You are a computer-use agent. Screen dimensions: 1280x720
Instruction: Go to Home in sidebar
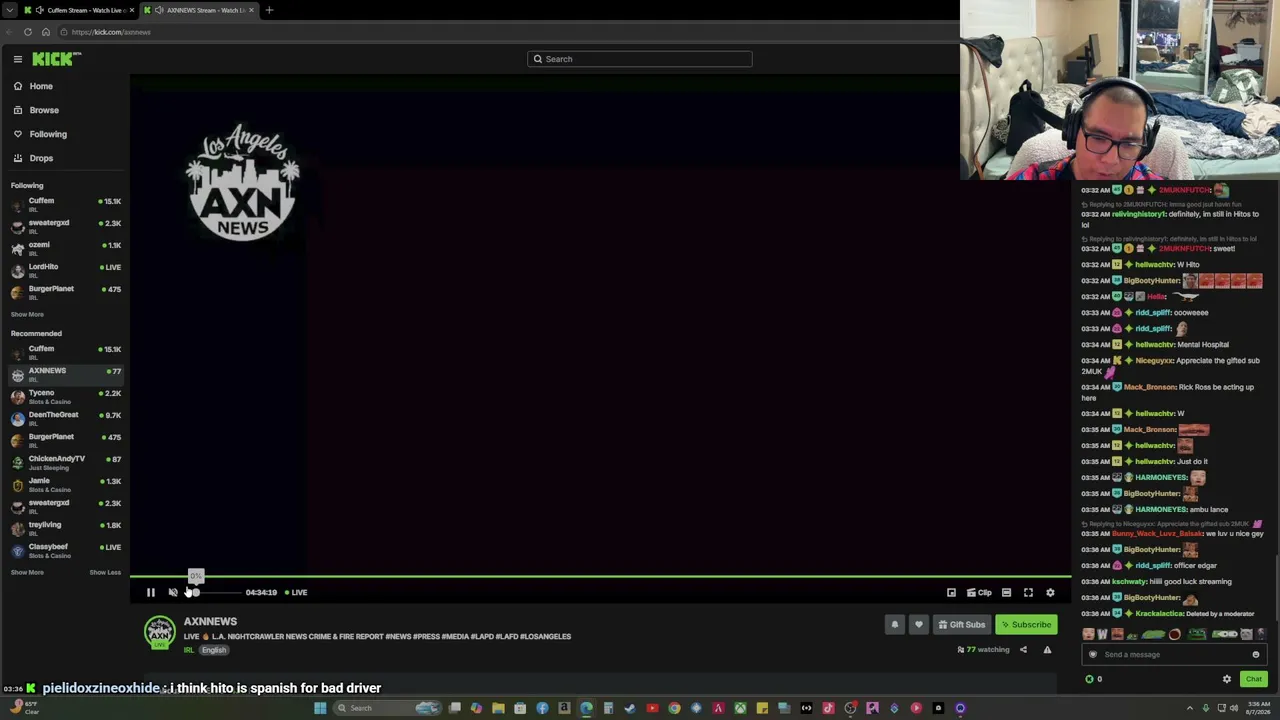41,86
